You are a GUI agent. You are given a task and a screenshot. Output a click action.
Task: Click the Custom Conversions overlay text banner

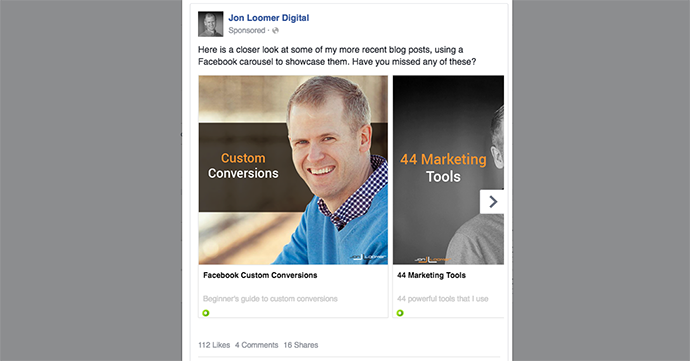click(x=243, y=167)
